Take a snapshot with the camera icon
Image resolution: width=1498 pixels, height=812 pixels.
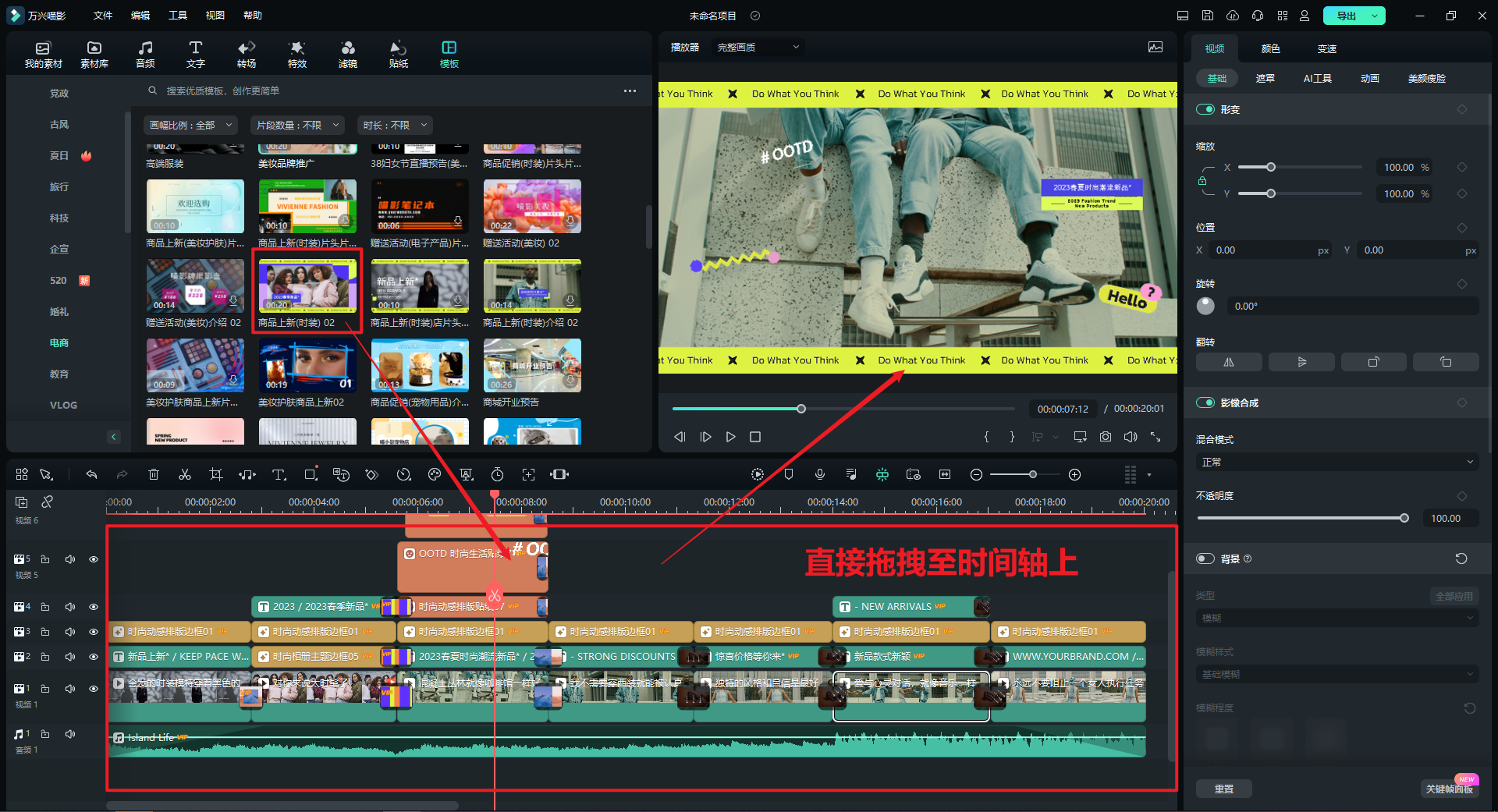pos(1106,437)
